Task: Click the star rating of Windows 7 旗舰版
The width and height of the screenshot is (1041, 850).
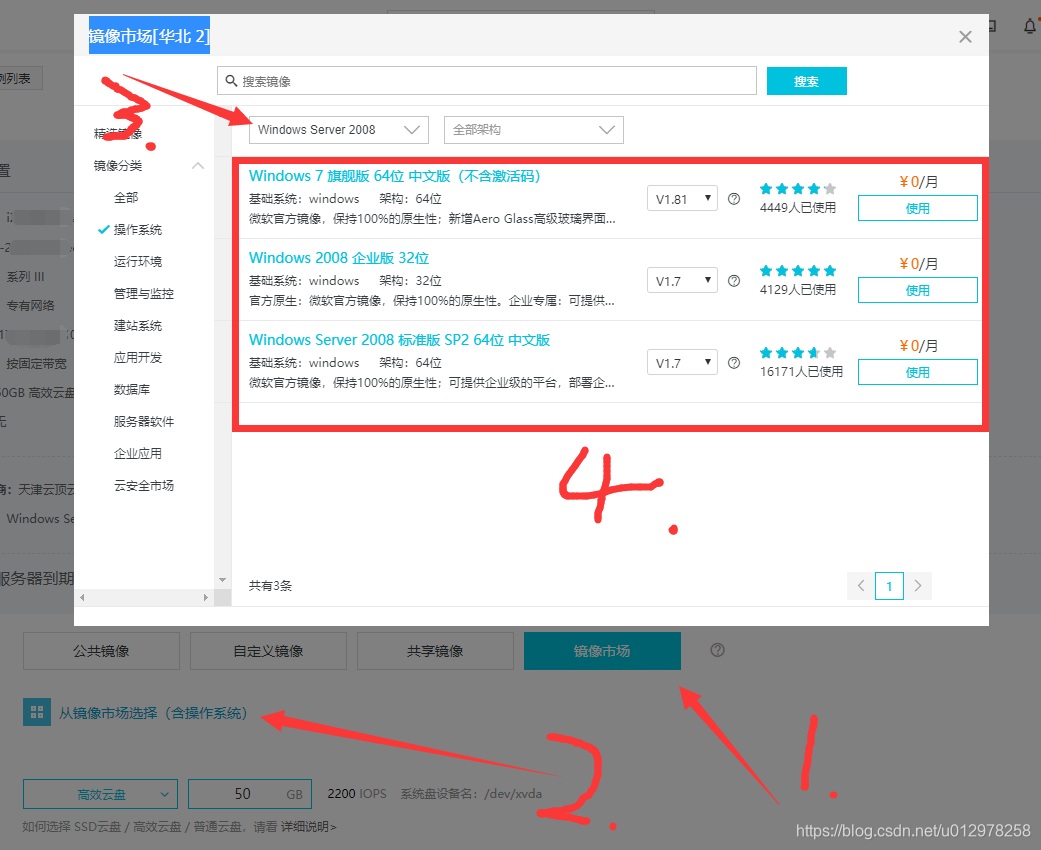Action: tap(797, 189)
